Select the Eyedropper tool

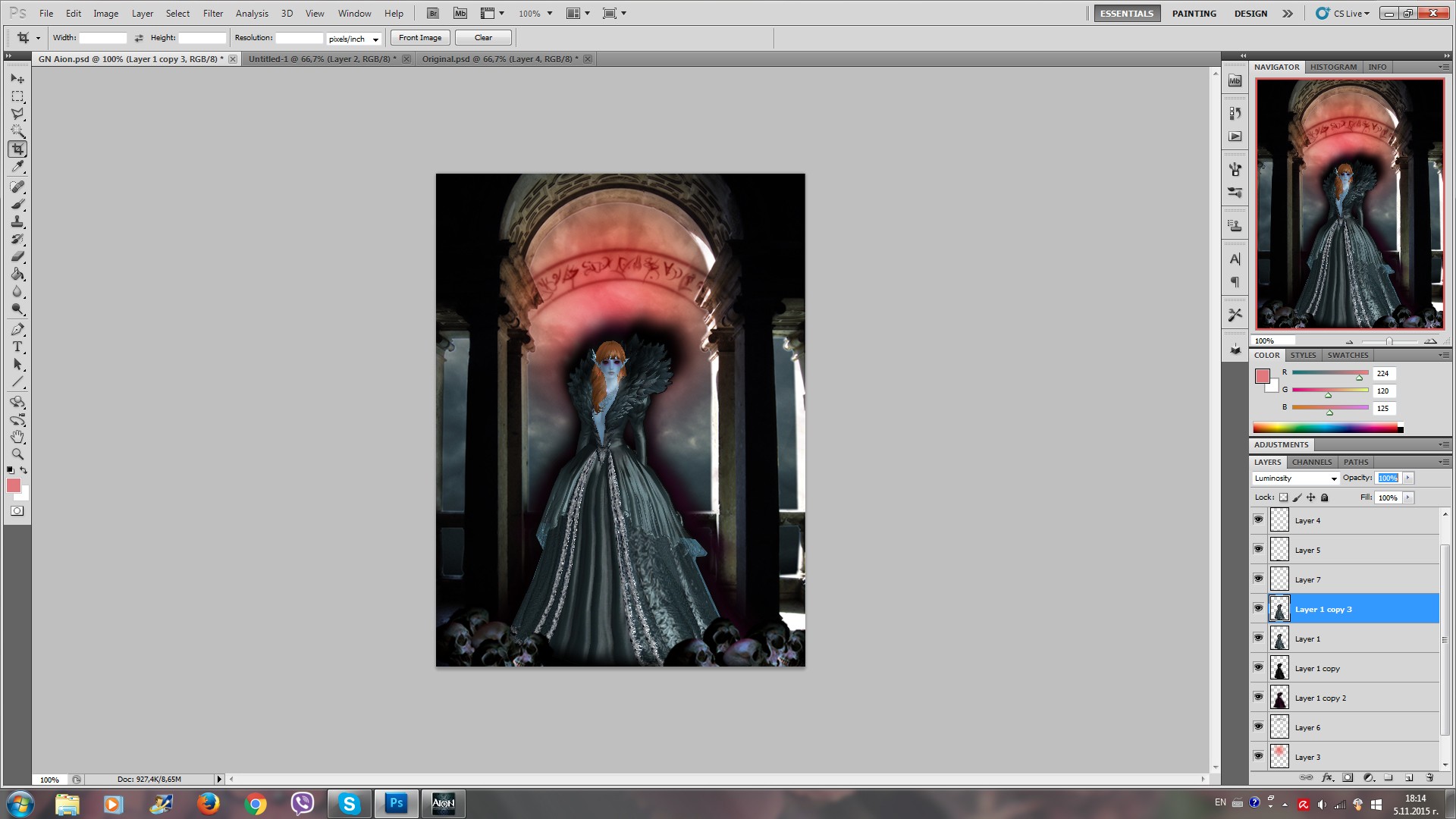pyautogui.click(x=17, y=166)
